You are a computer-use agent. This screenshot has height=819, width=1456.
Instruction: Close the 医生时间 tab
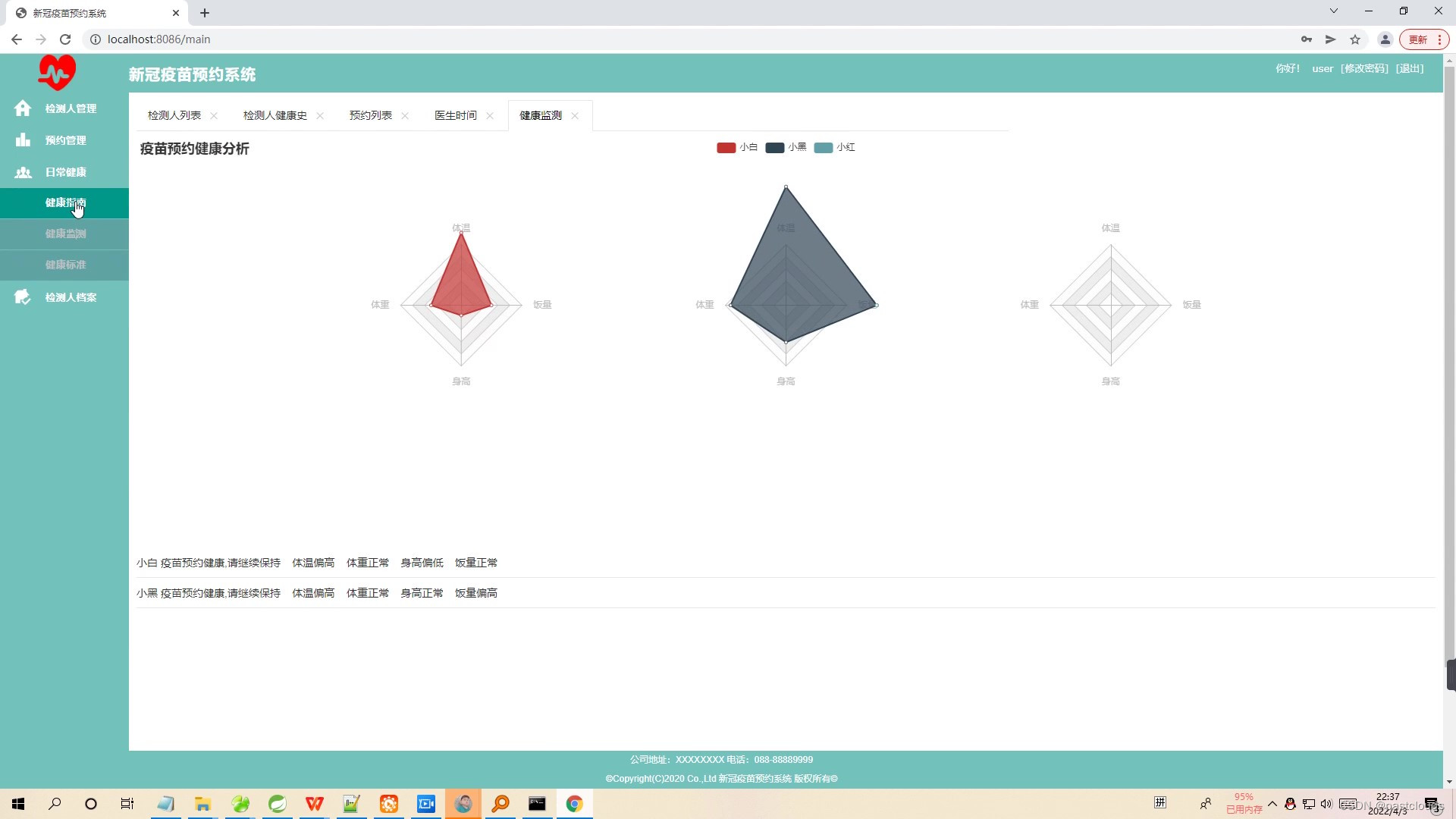[490, 116]
